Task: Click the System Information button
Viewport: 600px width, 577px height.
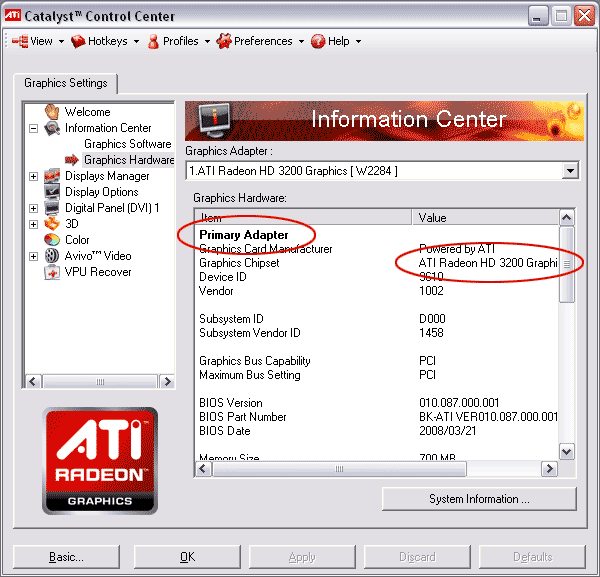Action: tap(479, 499)
